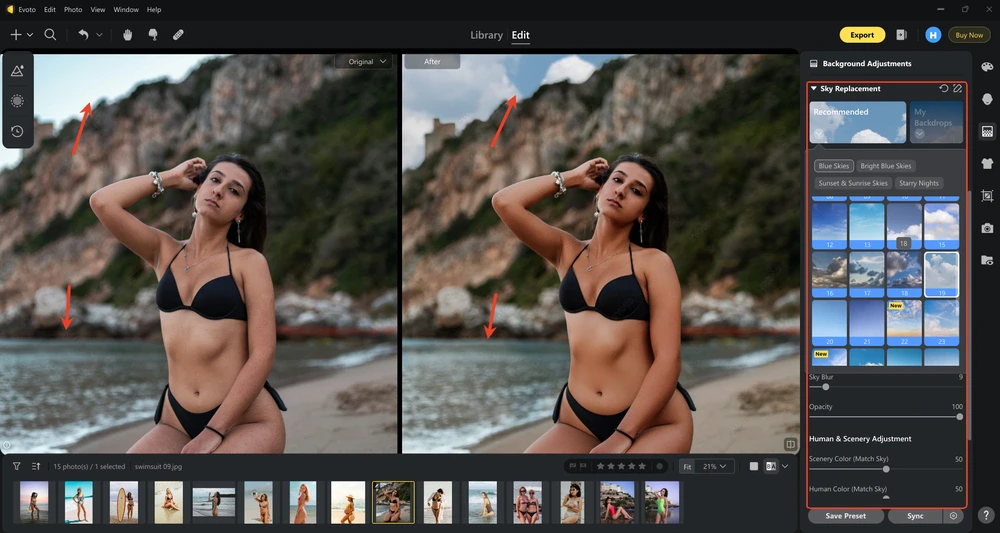1000x533 pixels.
Task: Choose sky thumbnail number 19
Action: (941, 274)
